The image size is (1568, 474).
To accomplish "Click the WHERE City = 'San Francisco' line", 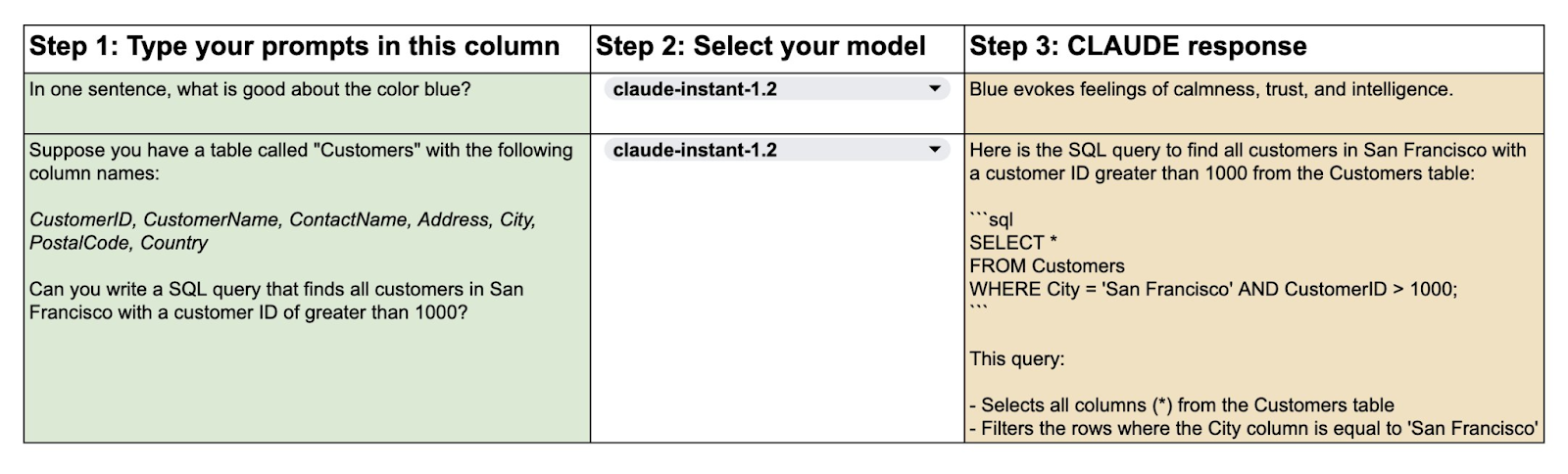I will (1213, 289).
